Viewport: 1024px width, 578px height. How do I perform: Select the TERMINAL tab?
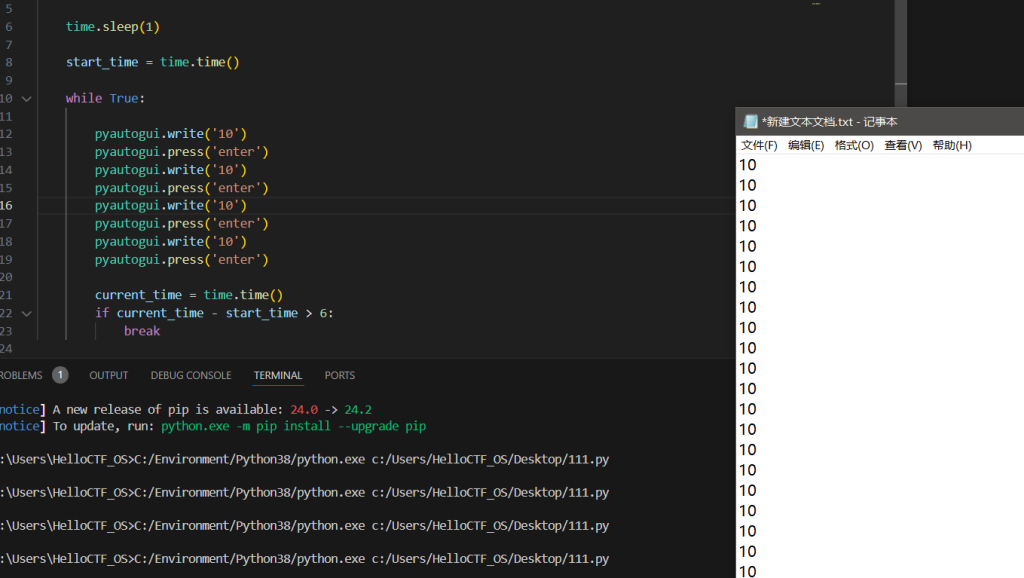[x=278, y=376]
